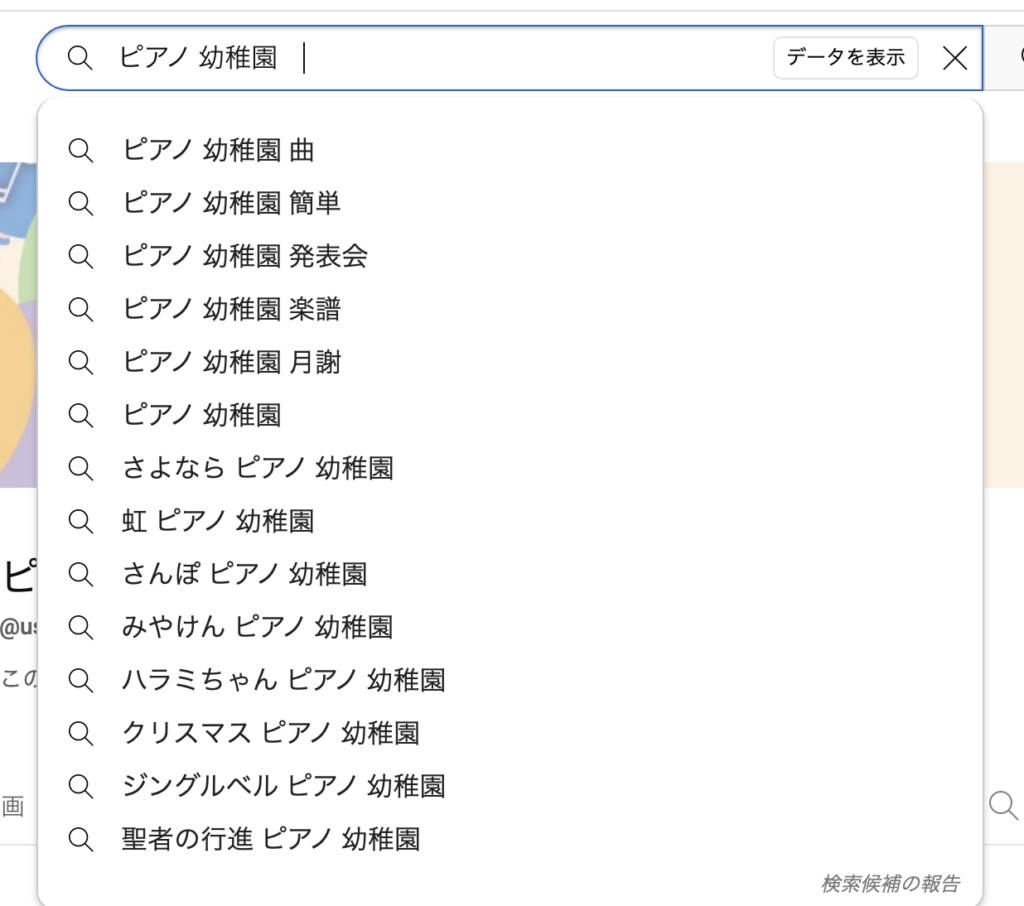Click the channel search magnifier icon at right edge
This screenshot has width=1024, height=906.
tap(1003, 805)
